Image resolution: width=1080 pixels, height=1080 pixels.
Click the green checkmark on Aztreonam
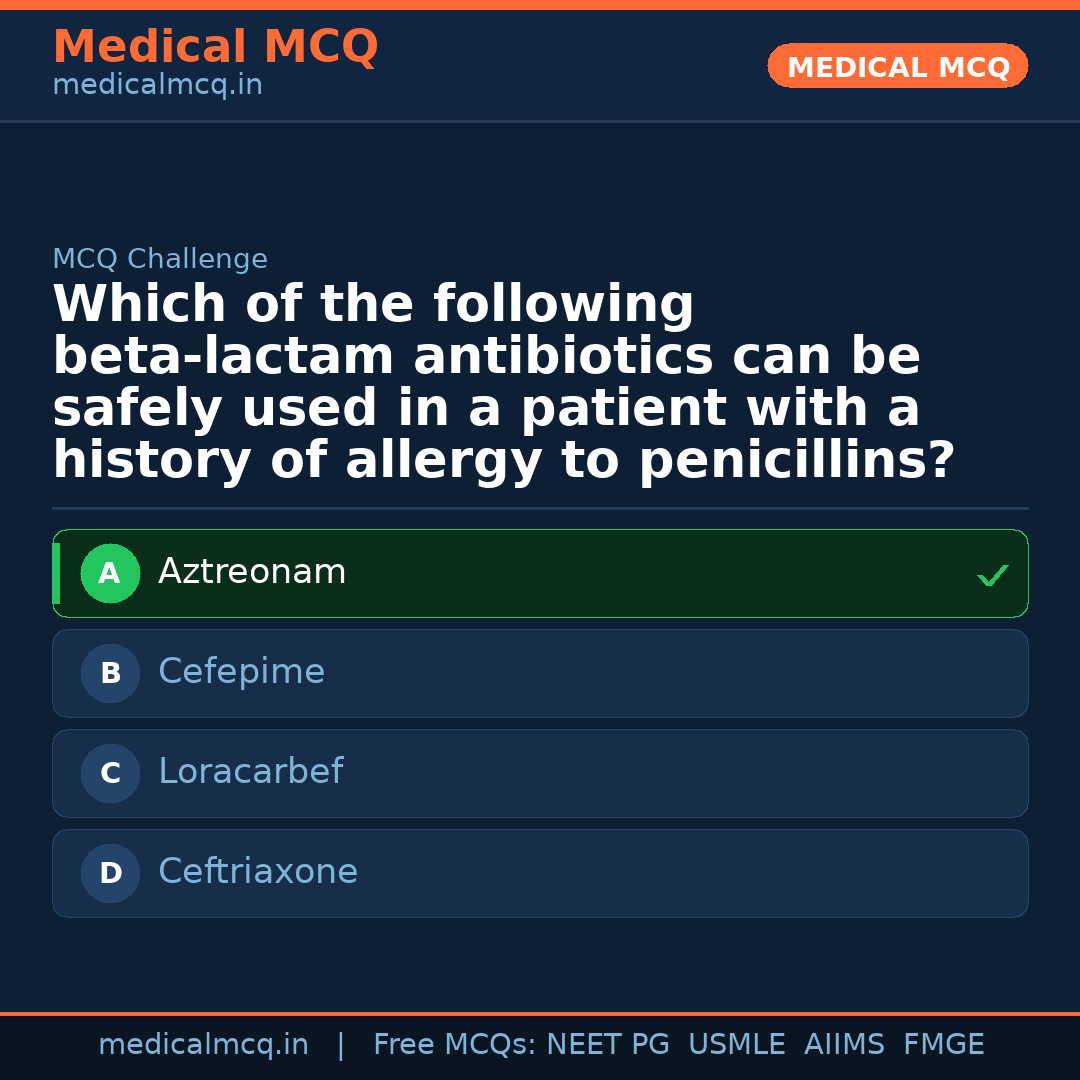pos(992,575)
